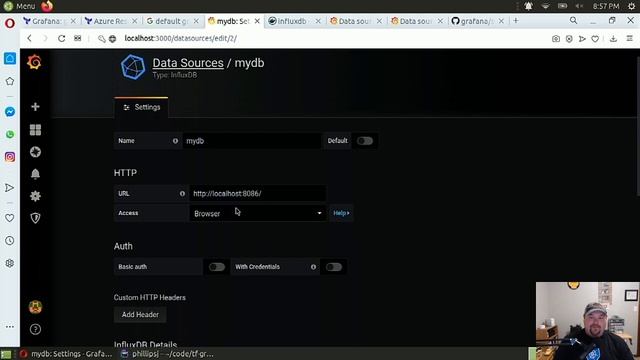This screenshot has height=360, width=640.
Task: Click the Create plus icon in Grafana sidebar
Action: [x=36, y=107]
